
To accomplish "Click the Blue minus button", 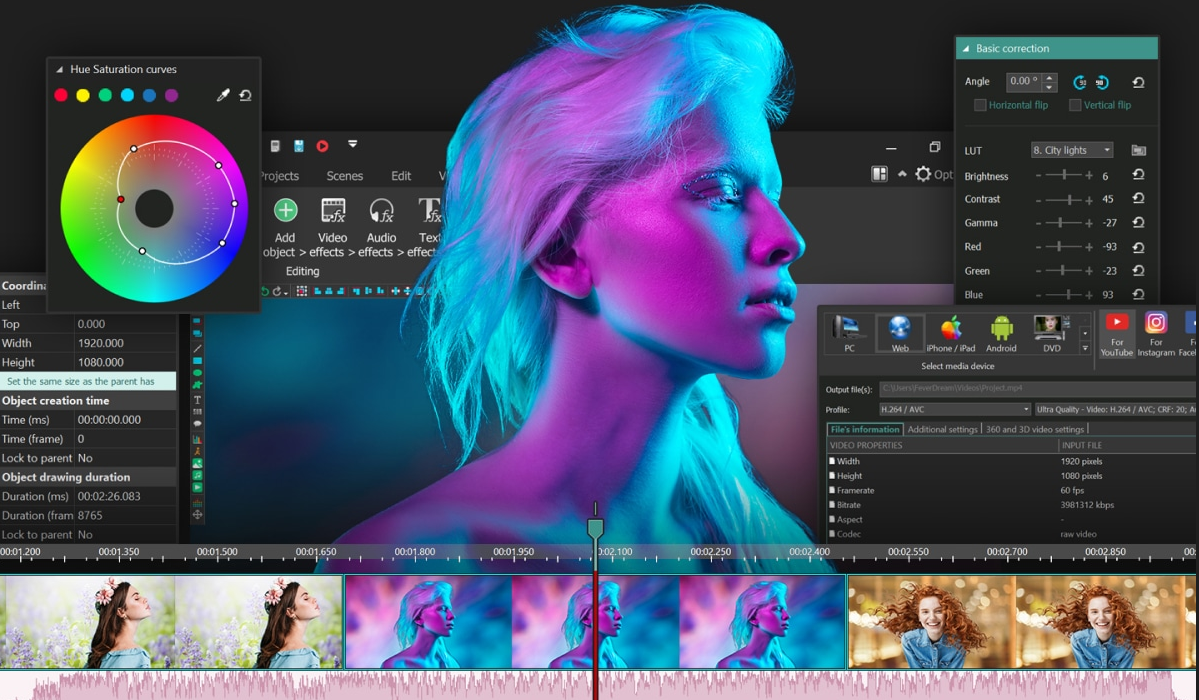I will pyautogui.click(x=1038, y=295).
